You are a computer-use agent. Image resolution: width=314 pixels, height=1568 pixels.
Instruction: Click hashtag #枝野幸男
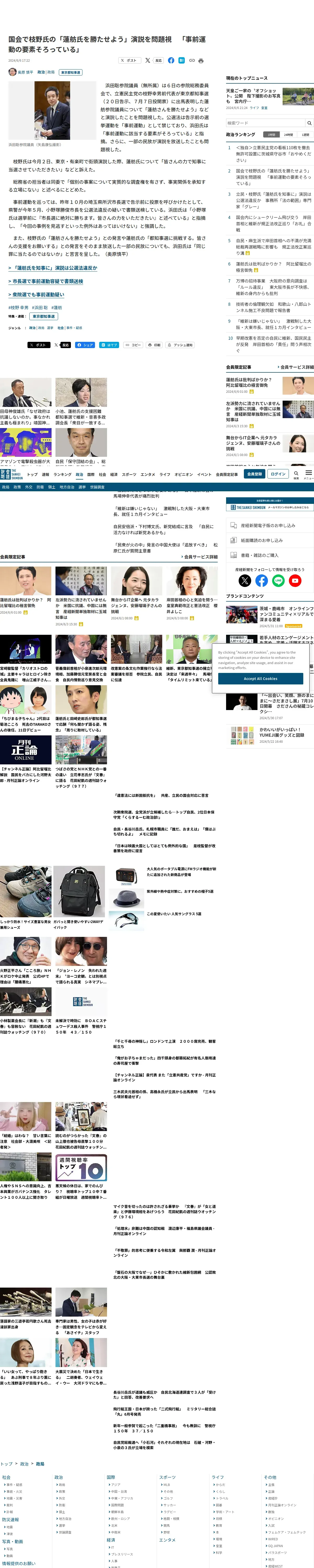tap(18, 307)
